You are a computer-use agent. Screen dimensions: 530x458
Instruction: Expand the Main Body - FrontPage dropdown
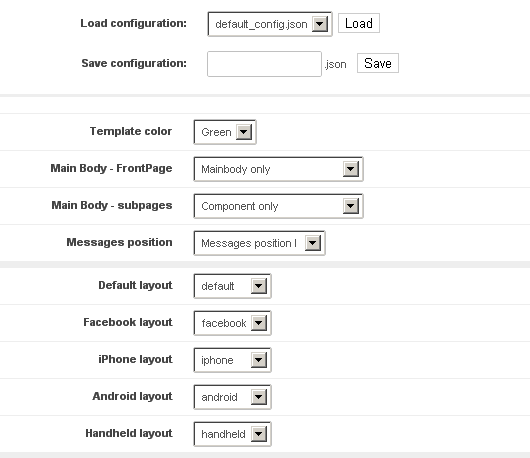[278, 169]
